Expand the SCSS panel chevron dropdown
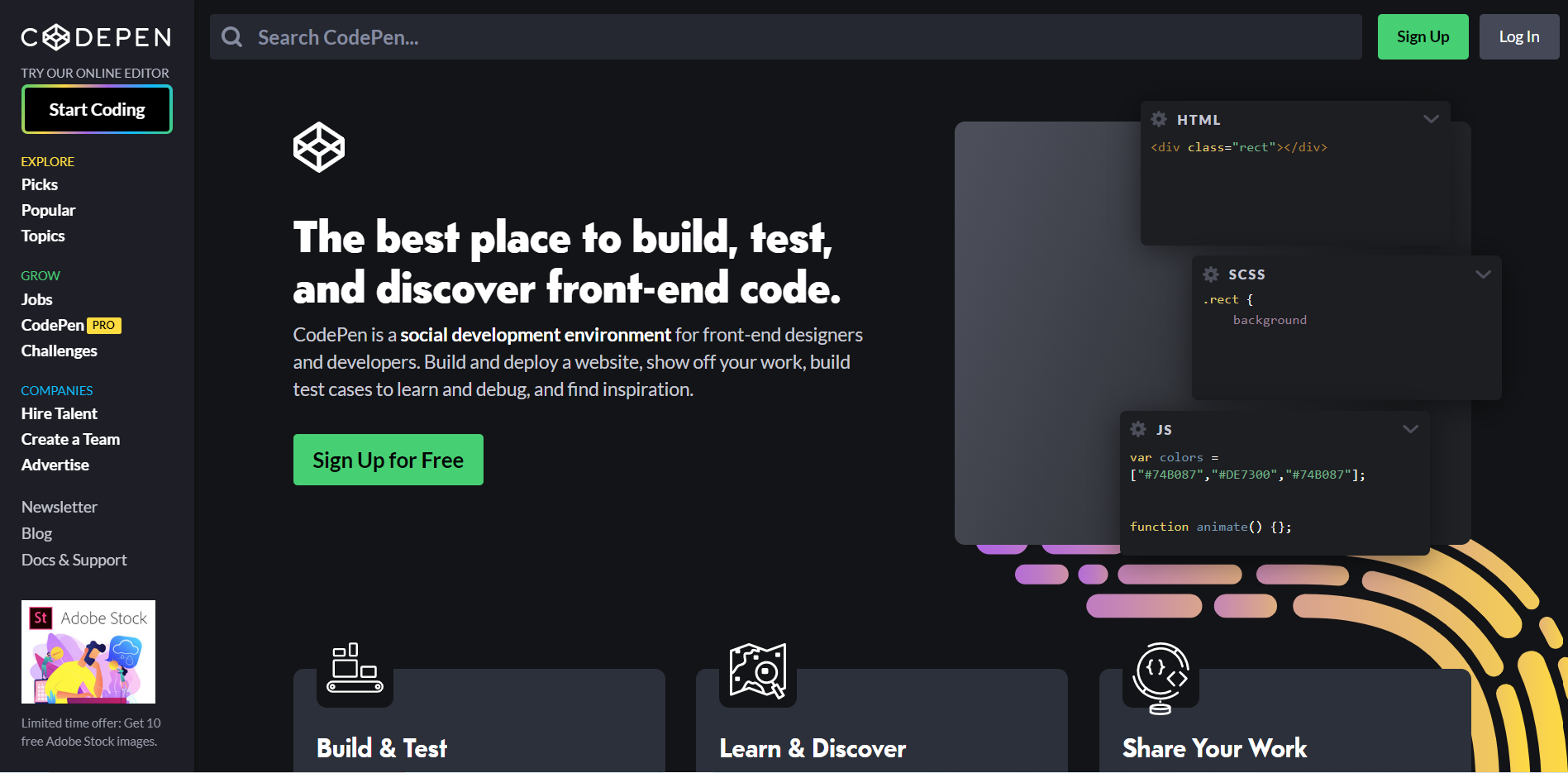 1483,274
